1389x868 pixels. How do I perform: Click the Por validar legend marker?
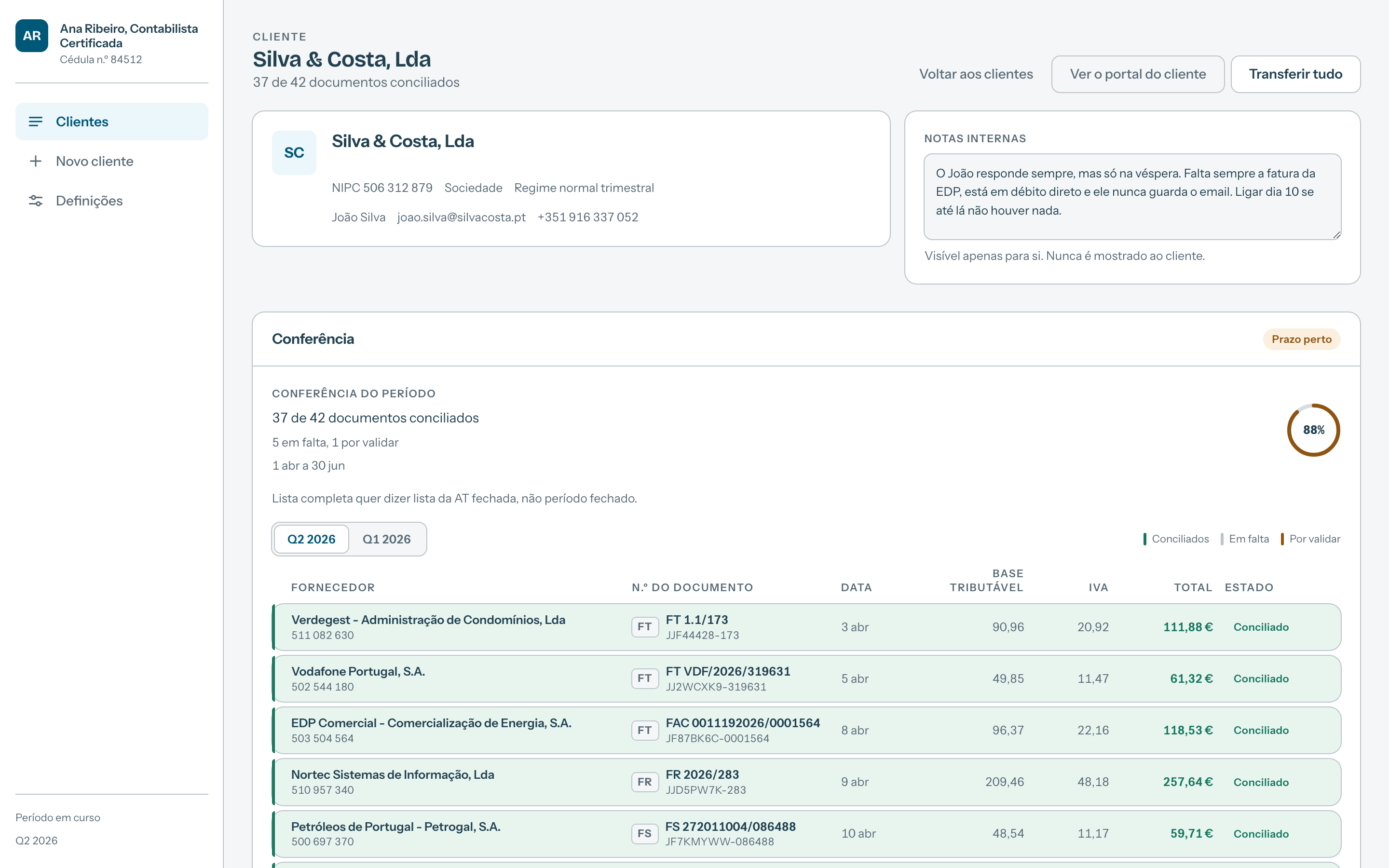point(1282,539)
